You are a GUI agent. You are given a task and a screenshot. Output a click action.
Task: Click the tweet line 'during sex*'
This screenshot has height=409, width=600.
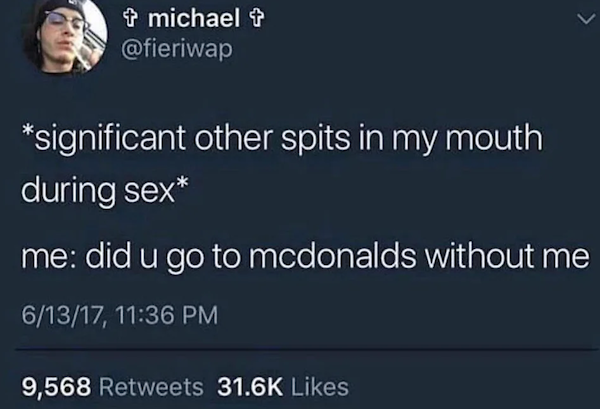click(104, 191)
